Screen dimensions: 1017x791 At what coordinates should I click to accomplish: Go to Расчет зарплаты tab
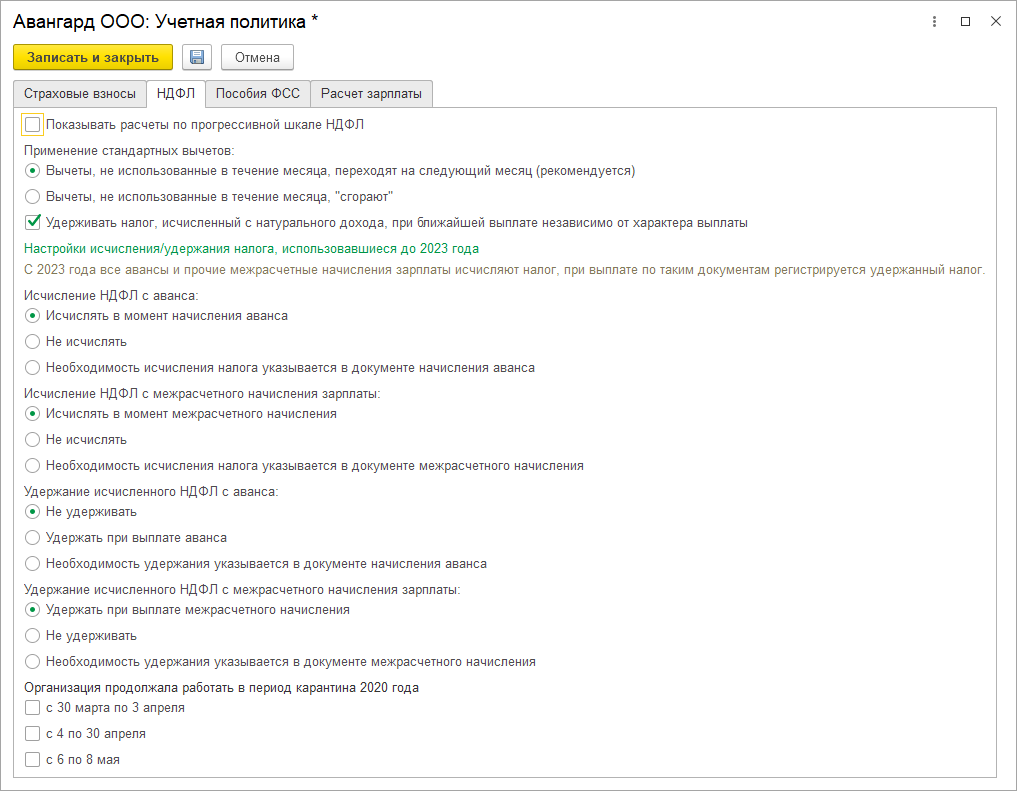pyautogui.click(x=372, y=94)
